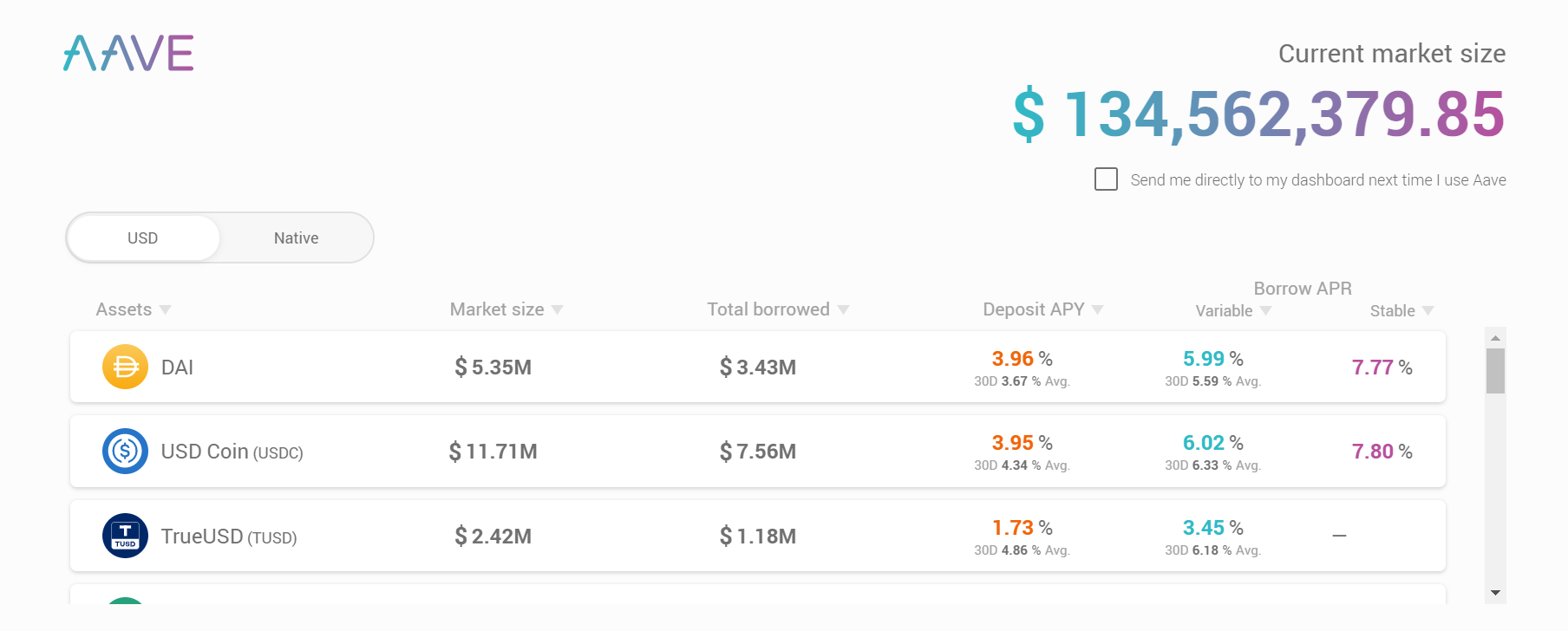Click the TrueUSD token icon
The width and height of the screenshot is (1568, 631).
125,536
